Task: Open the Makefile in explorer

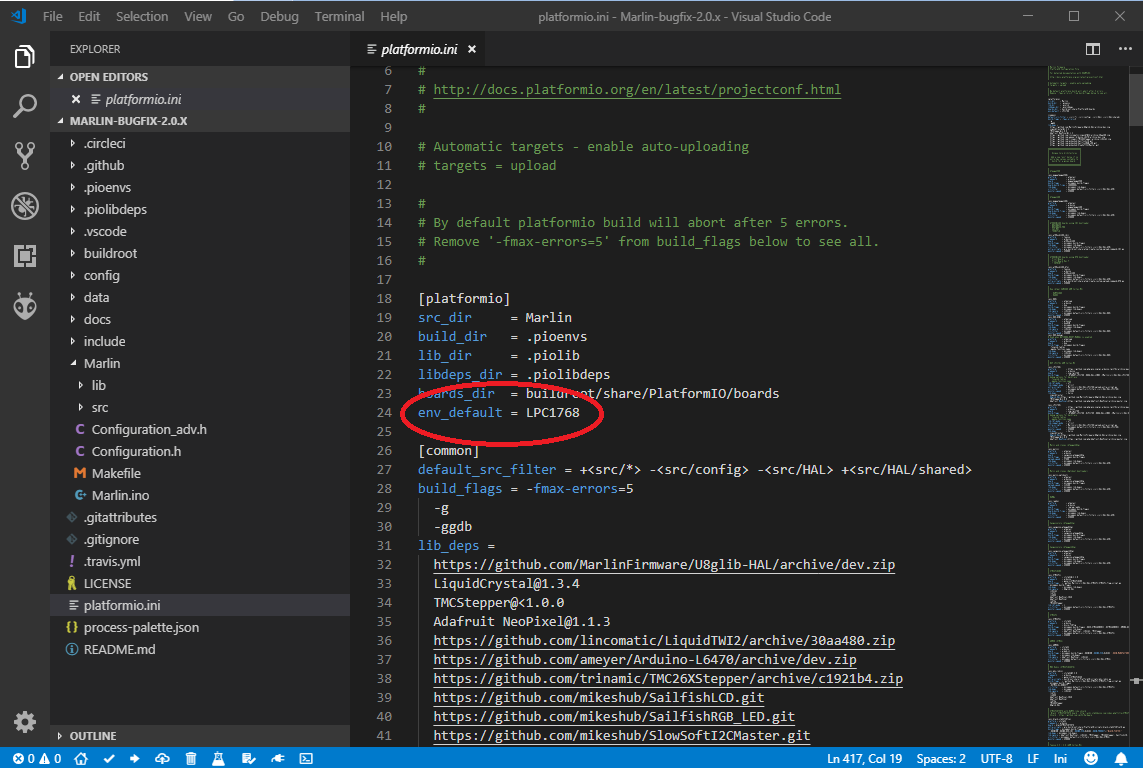Action: [116, 474]
